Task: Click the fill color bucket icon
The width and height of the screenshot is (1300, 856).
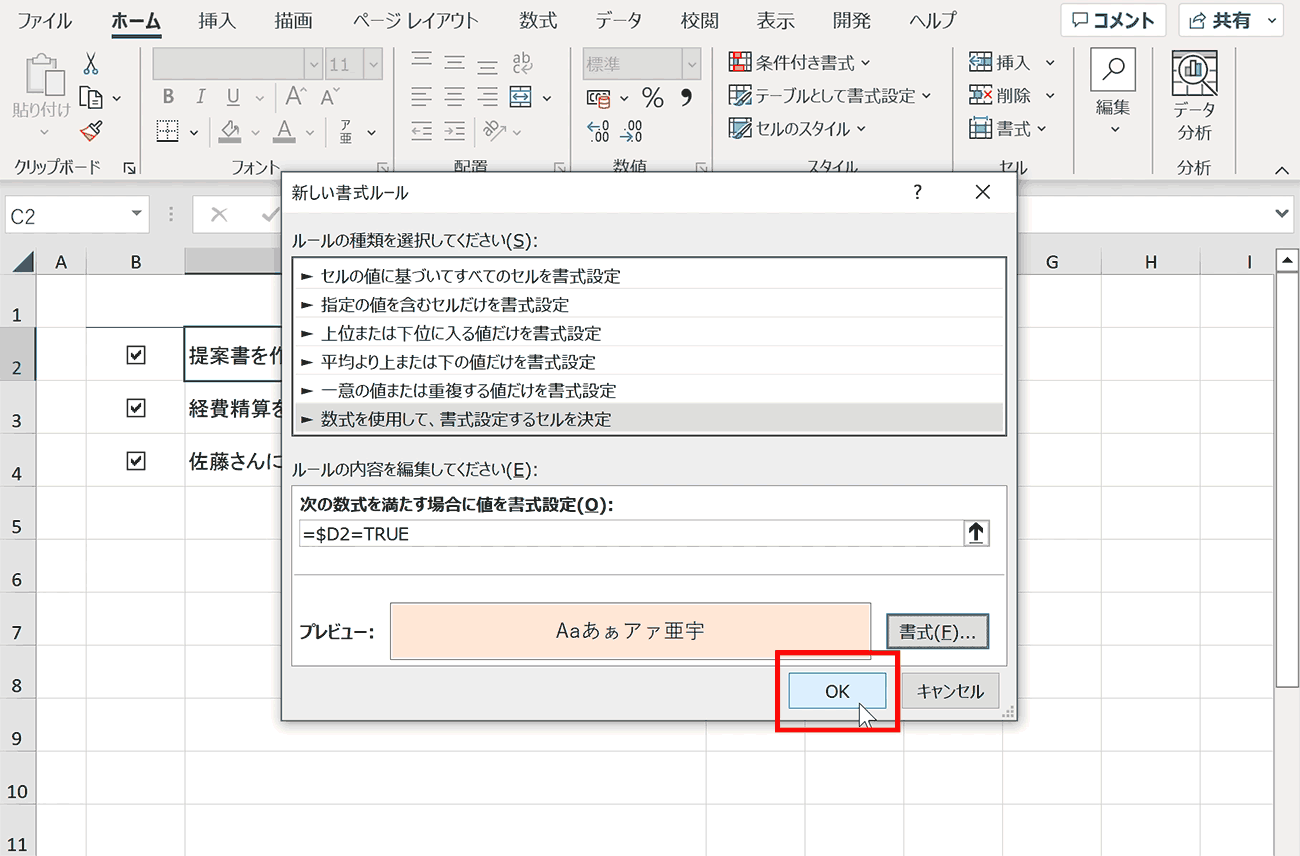Action: pyautogui.click(x=231, y=131)
